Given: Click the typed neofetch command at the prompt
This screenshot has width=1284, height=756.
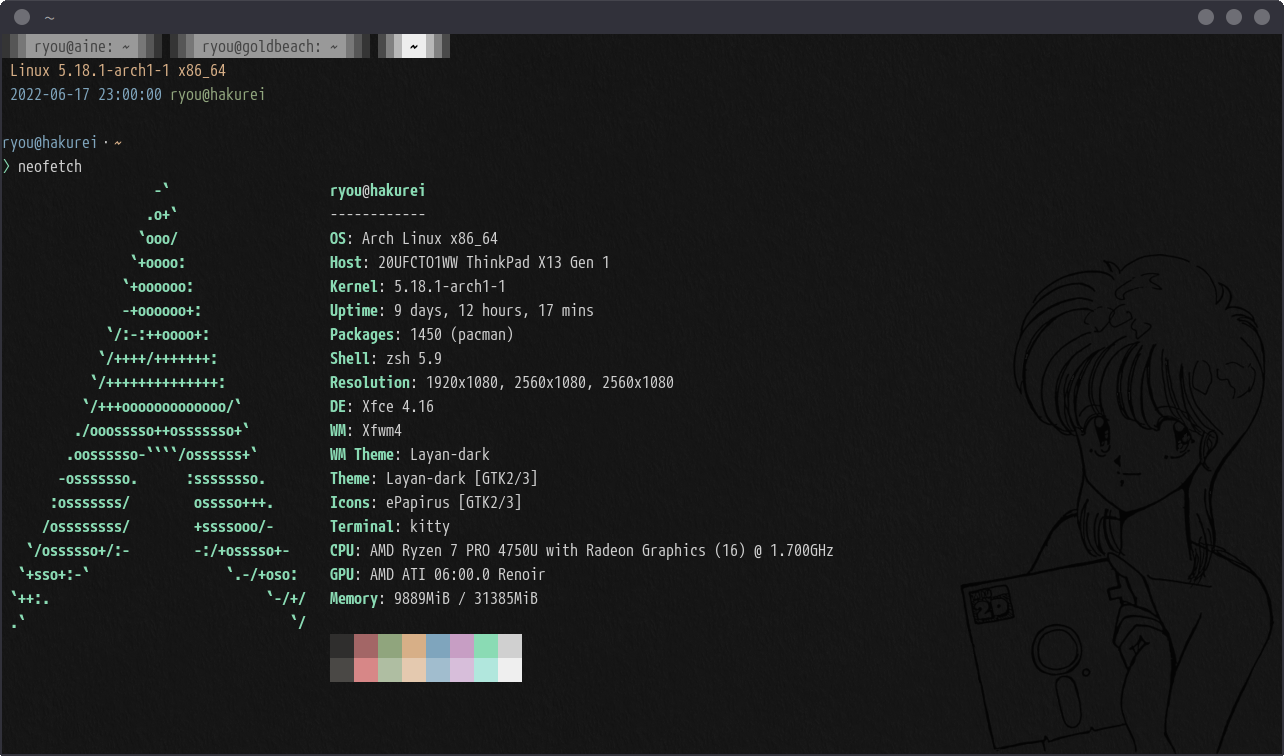Looking at the screenshot, I should pos(50,166).
